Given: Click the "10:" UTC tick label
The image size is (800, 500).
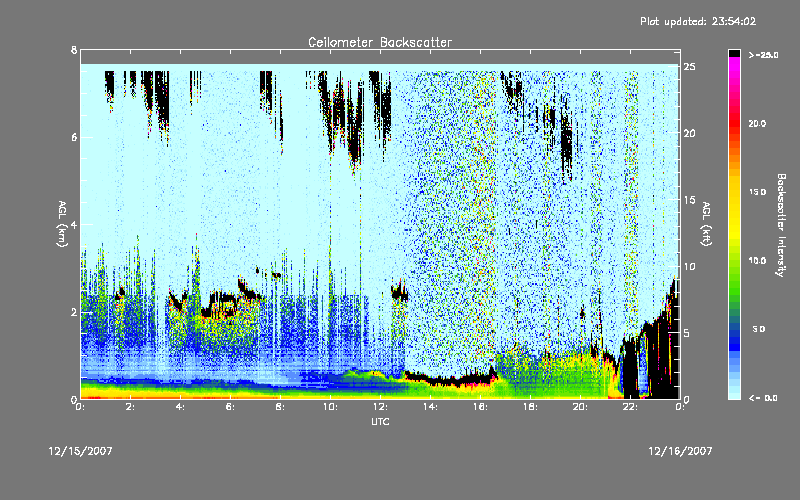Looking at the screenshot, I should click(x=330, y=407).
